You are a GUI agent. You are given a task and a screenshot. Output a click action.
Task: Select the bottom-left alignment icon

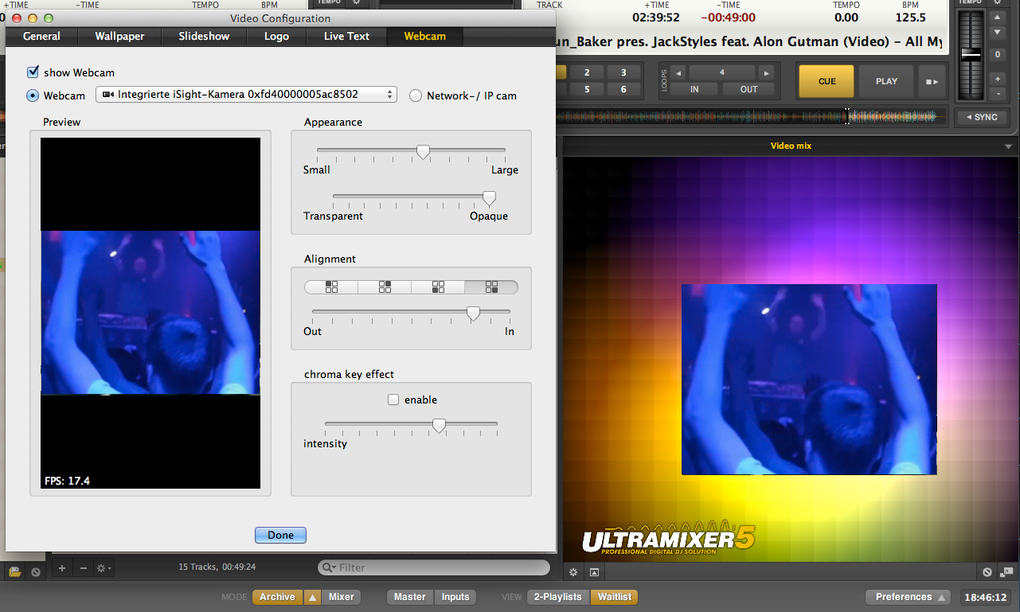(438, 287)
